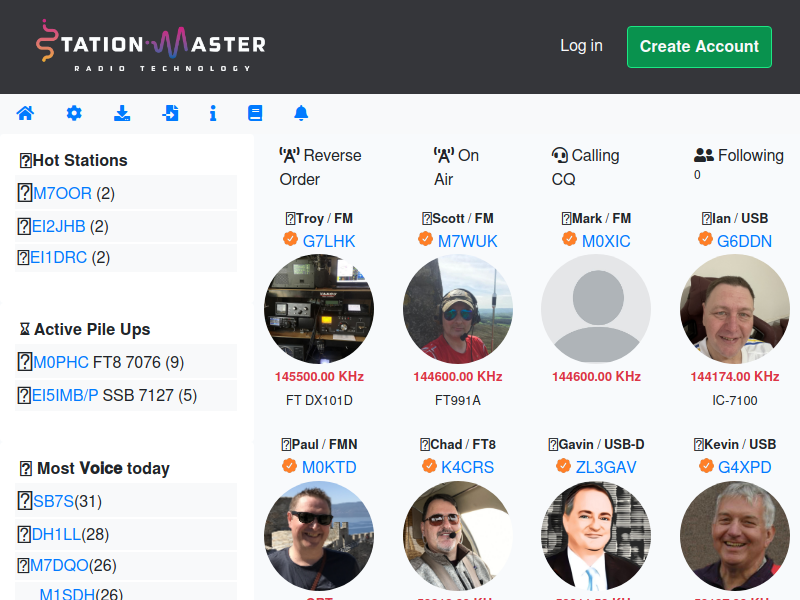
Task: Open most voice station SB7S
Action: click(54, 501)
